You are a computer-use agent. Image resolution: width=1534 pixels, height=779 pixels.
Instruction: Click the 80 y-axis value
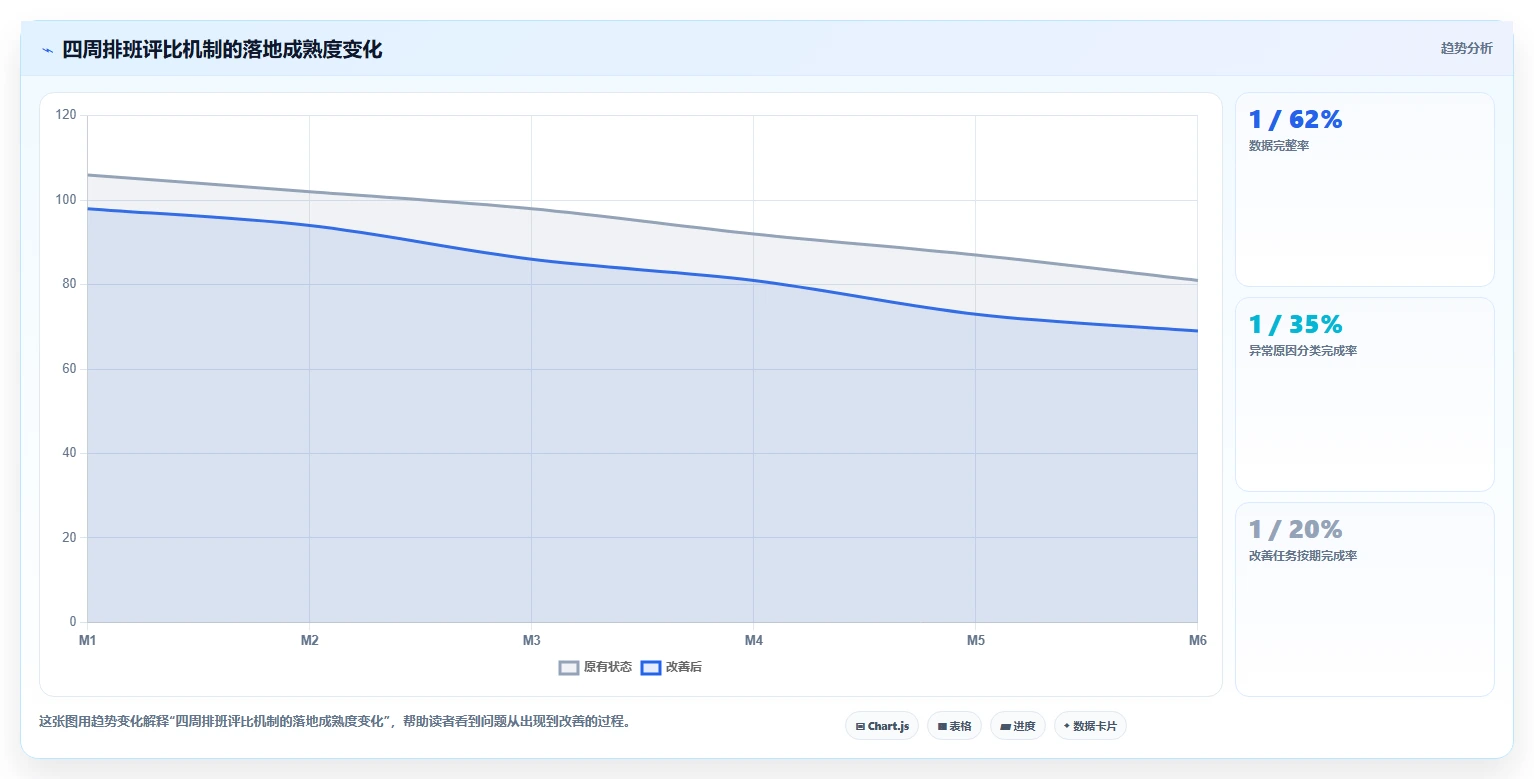(69, 284)
